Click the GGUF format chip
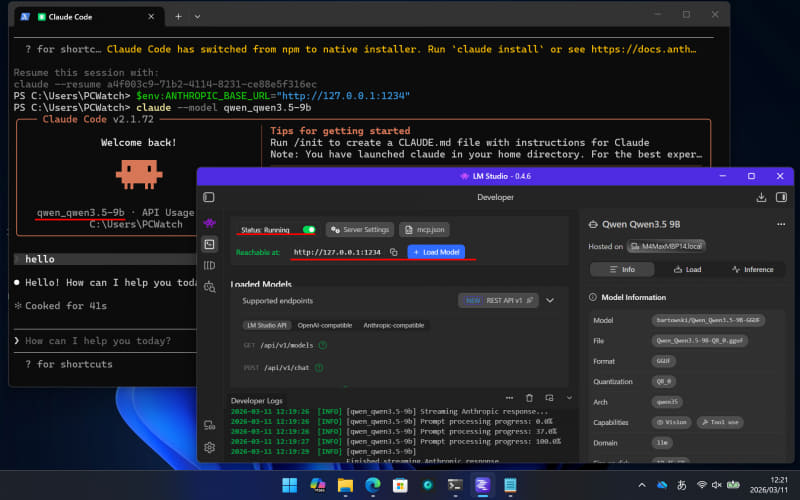 (x=663, y=361)
